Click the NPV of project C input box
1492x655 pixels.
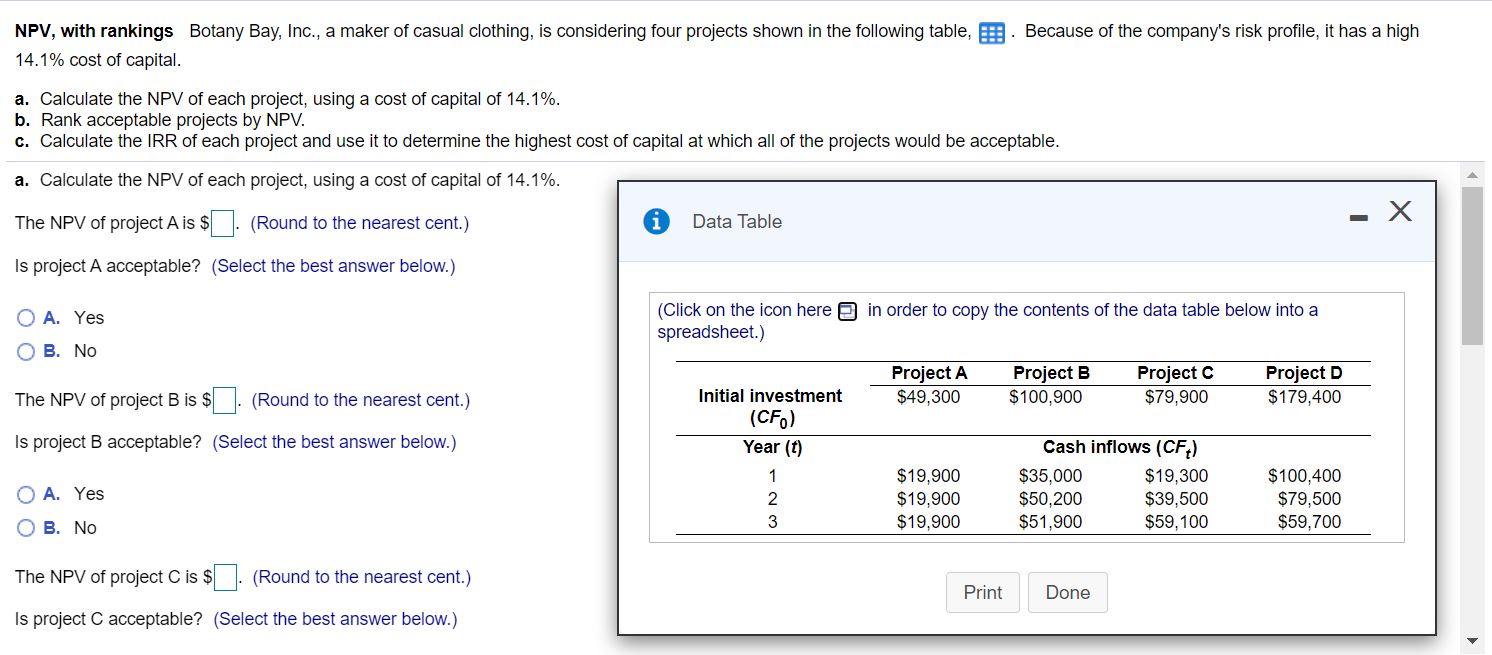coord(225,577)
